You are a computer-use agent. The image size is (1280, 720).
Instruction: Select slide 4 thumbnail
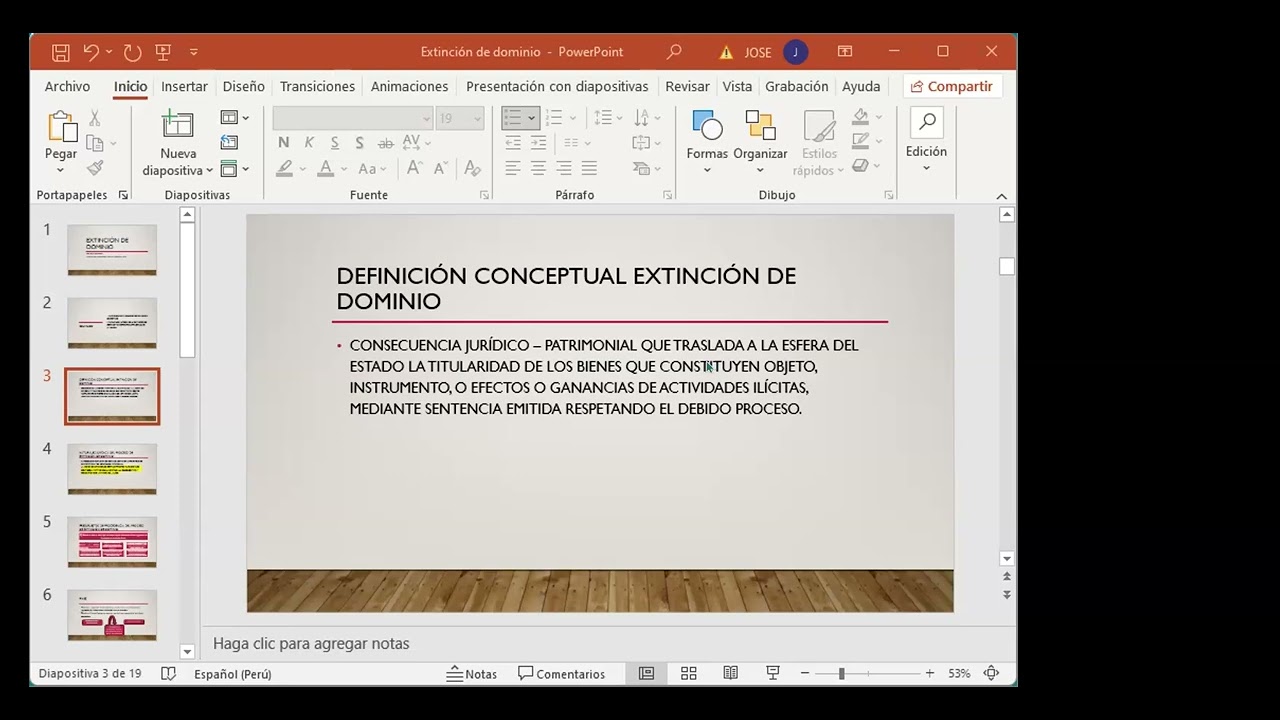coord(112,469)
